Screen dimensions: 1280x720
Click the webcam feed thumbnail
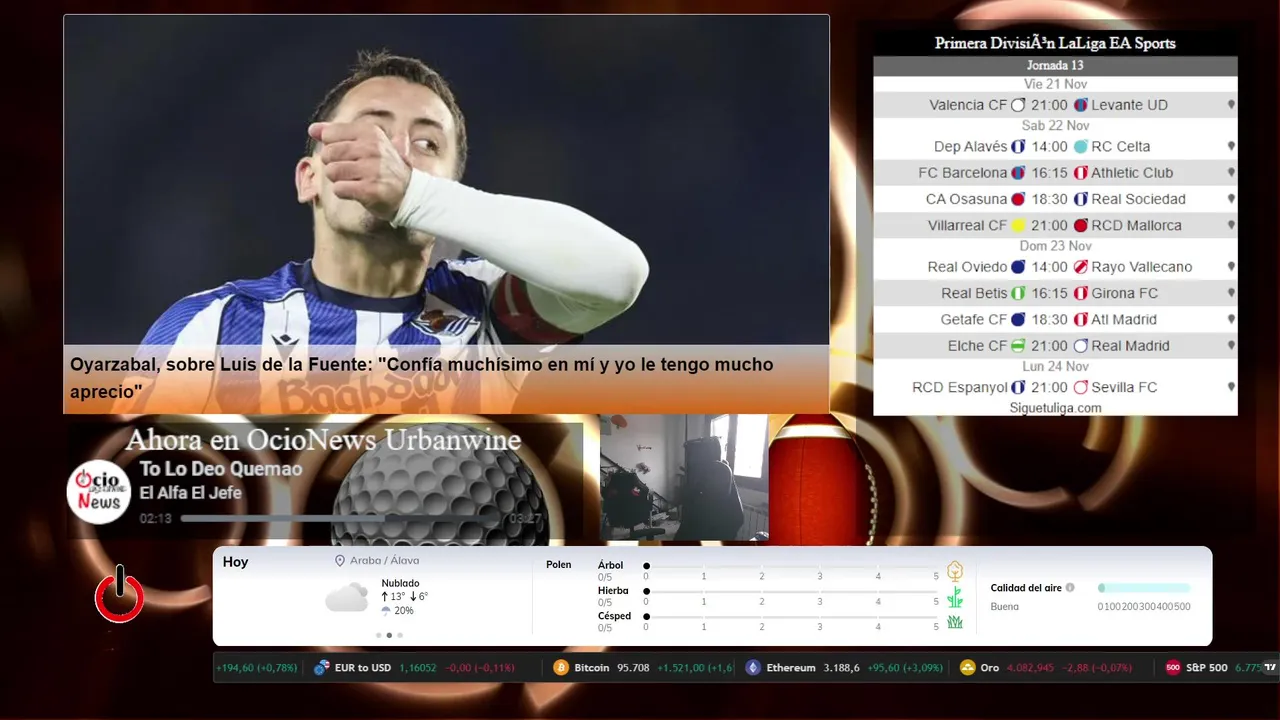coord(684,478)
